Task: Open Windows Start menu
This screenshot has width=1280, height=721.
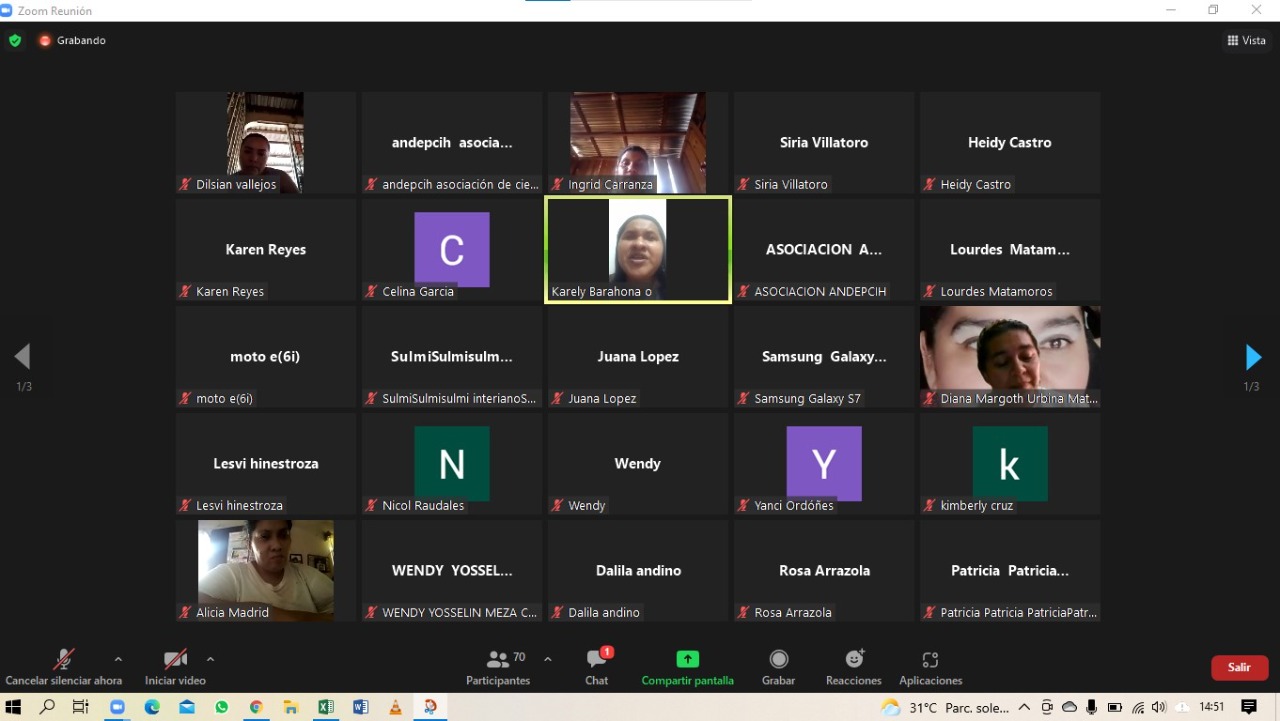Action: pyautogui.click(x=14, y=707)
